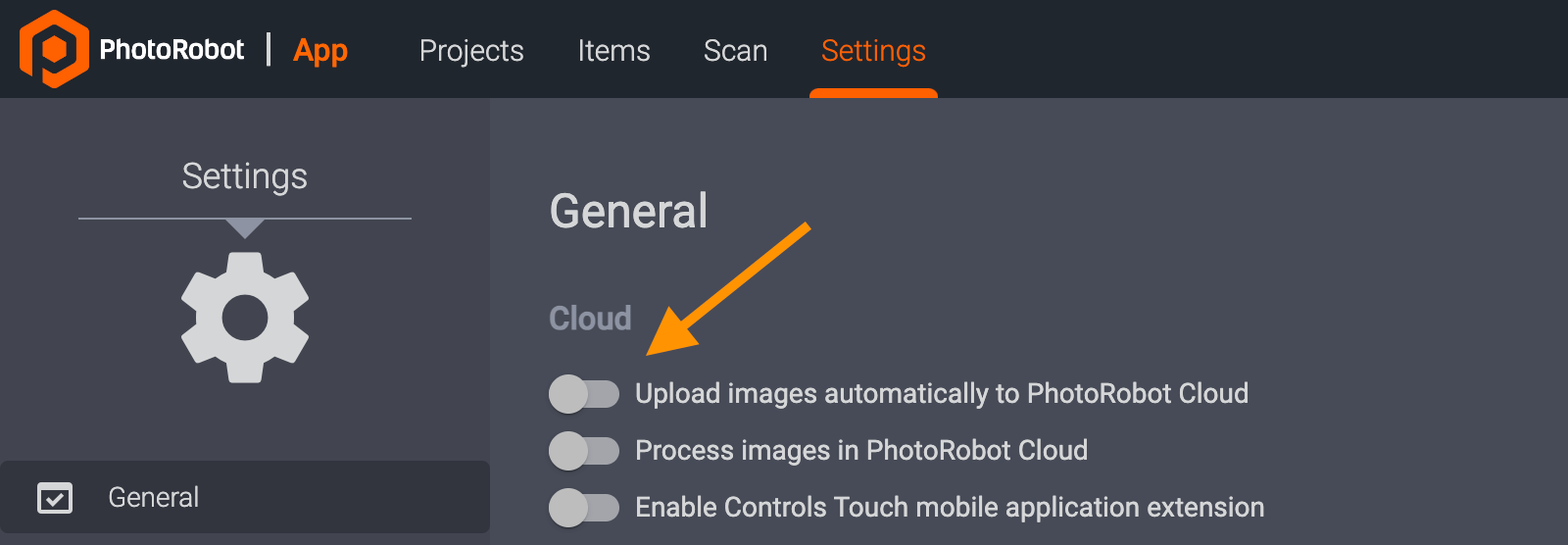
Task: Click the large gear icon in sidebar
Action: pyautogui.click(x=245, y=318)
